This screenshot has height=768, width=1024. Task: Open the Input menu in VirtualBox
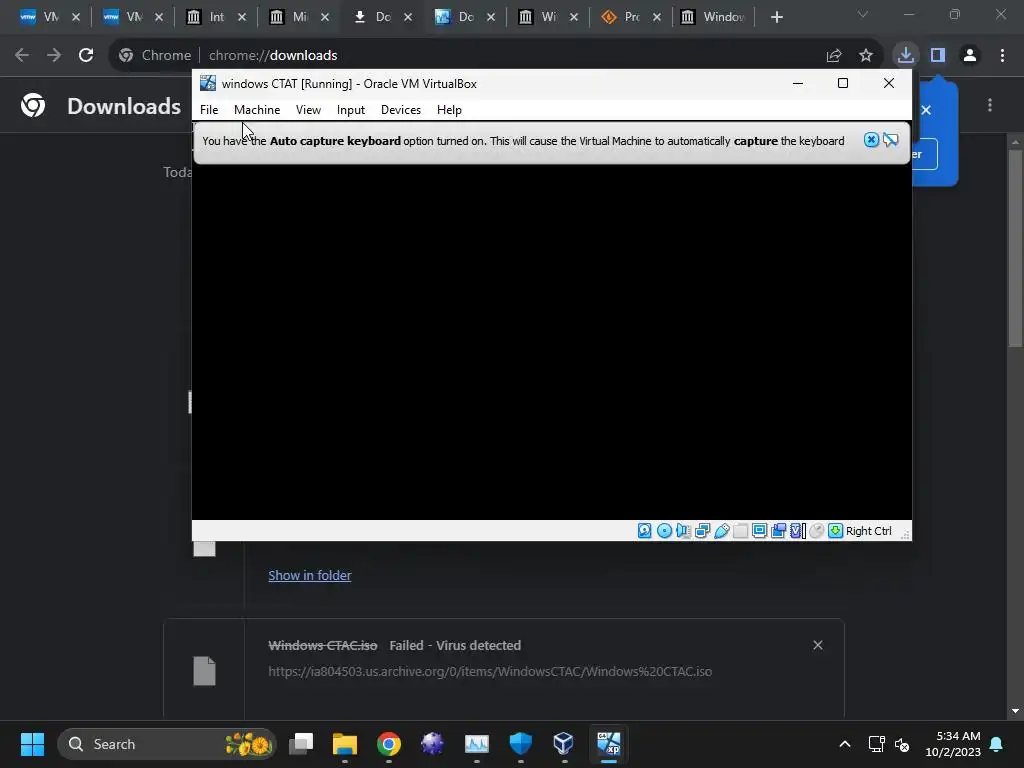[351, 110]
